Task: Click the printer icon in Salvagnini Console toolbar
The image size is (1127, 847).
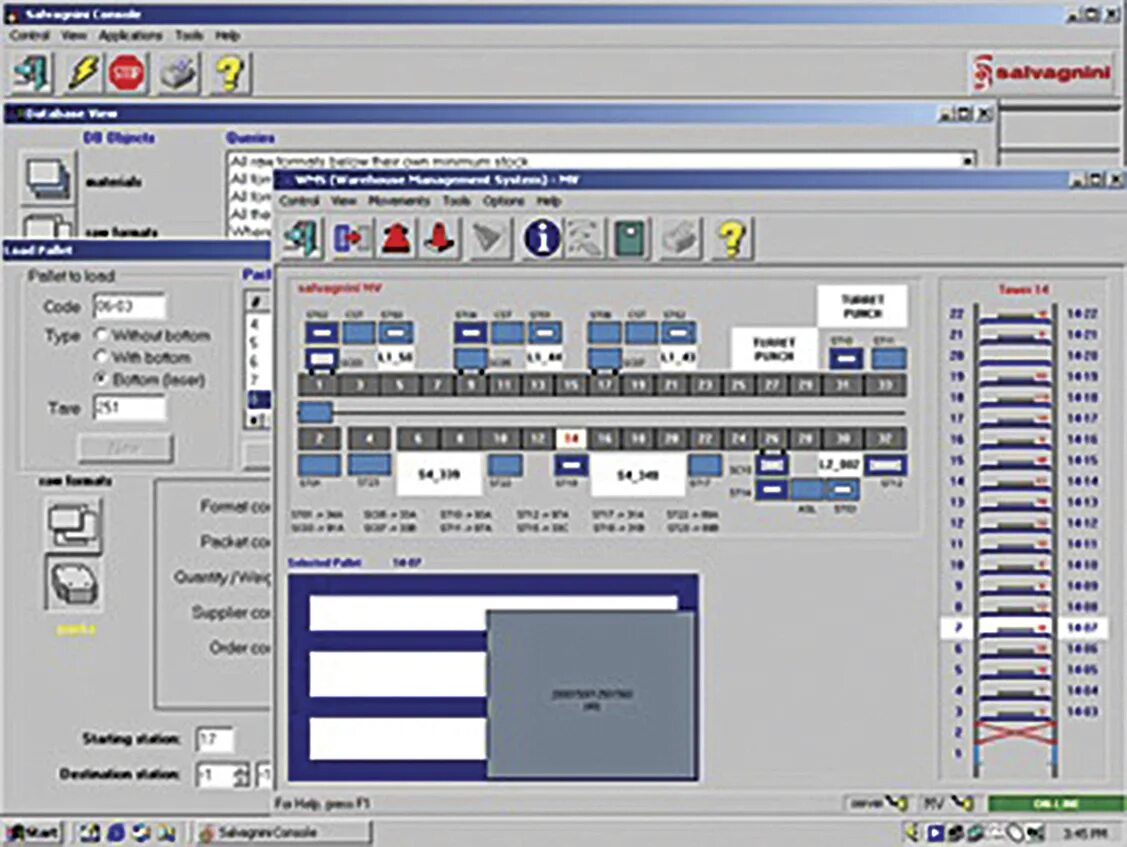Action: 178,73
